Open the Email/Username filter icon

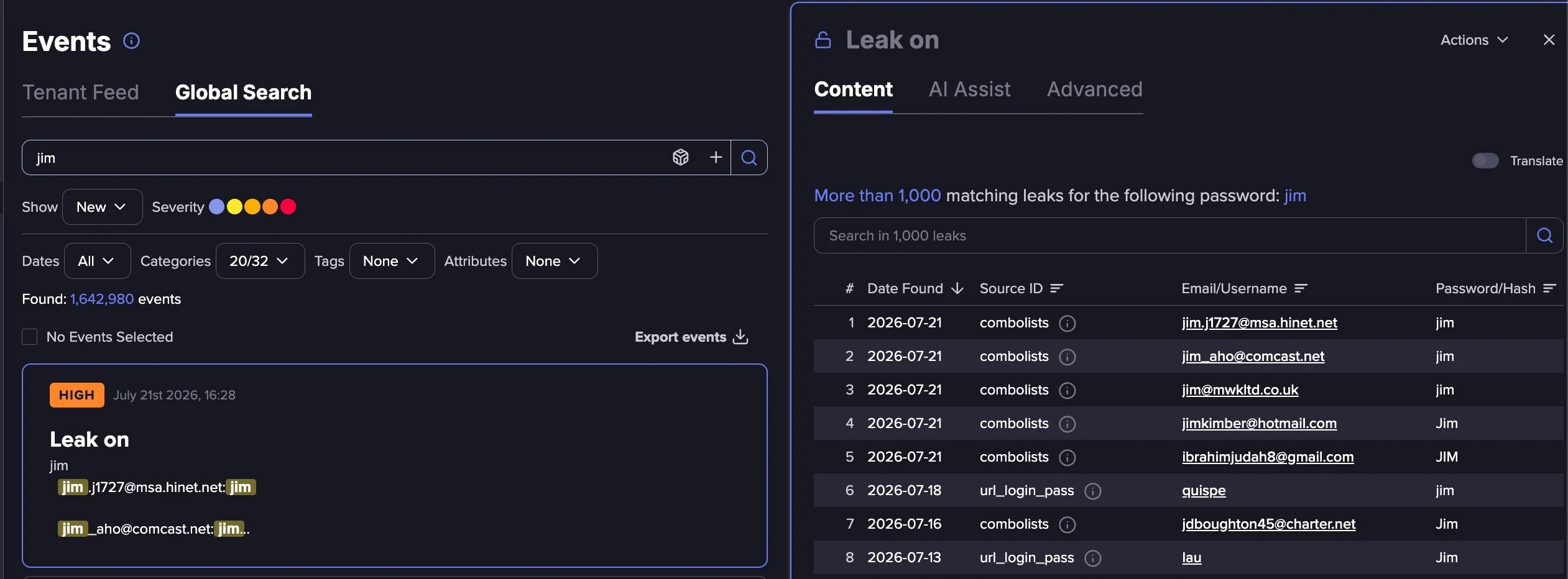(1301, 288)
